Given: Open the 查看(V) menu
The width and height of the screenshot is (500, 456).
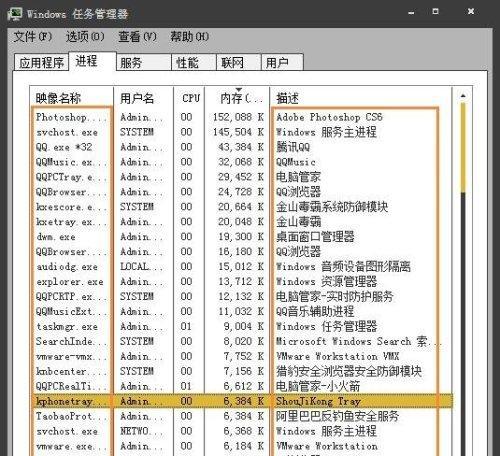Looking at the screenshot, I should 137,36.
